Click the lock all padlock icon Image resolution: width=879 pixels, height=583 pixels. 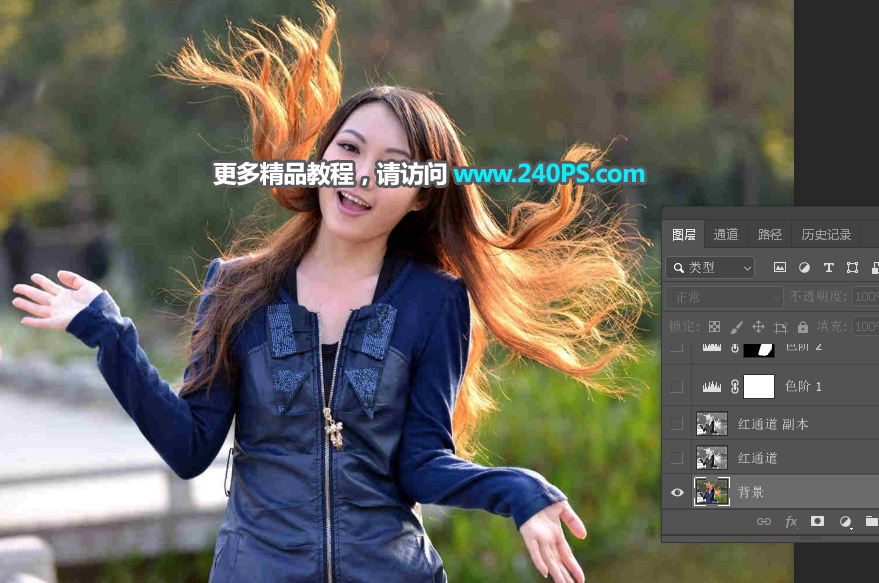(803, 326)
